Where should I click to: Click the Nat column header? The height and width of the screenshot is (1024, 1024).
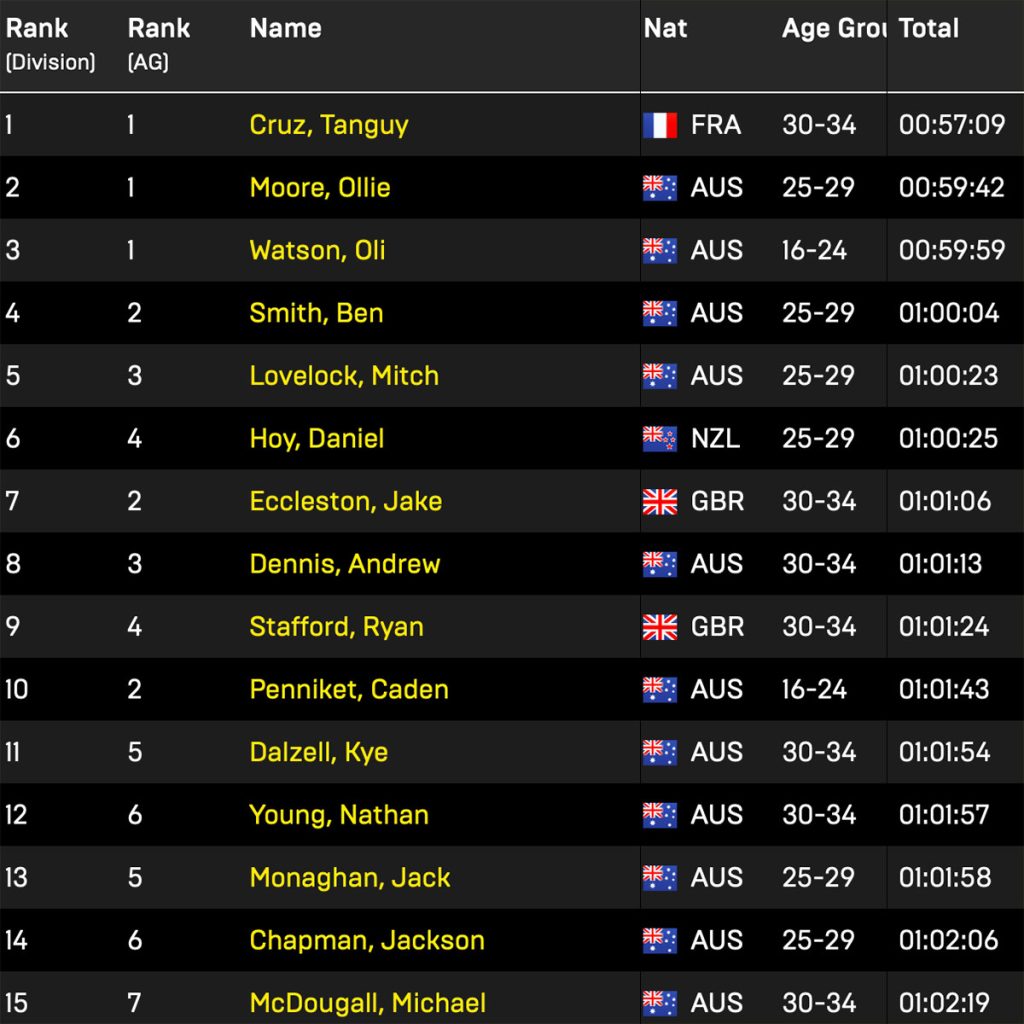click(x=666, y=29)
